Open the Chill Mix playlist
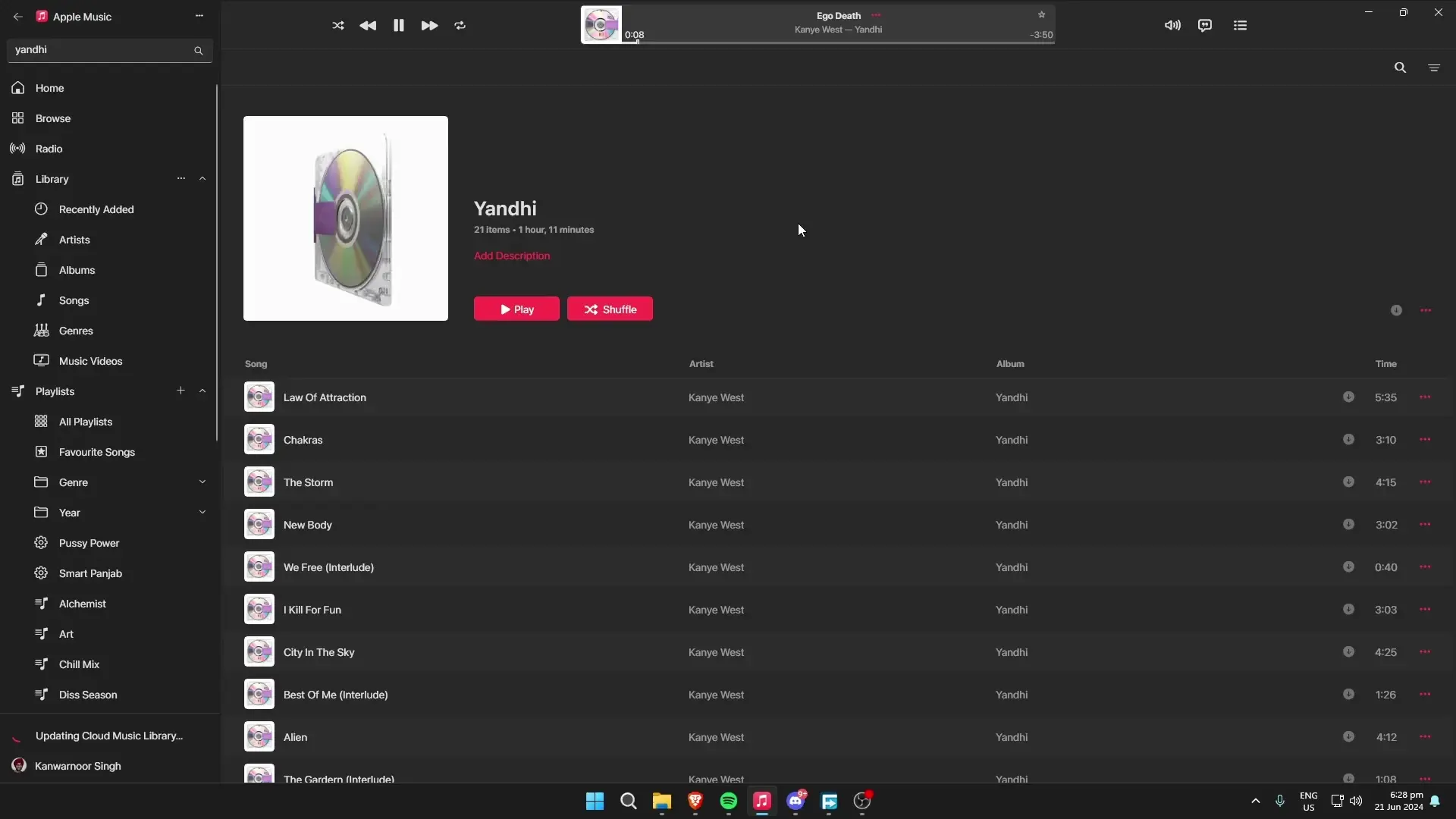Image resolution: width=1456 pixels, height=819 pixels. 108,664
